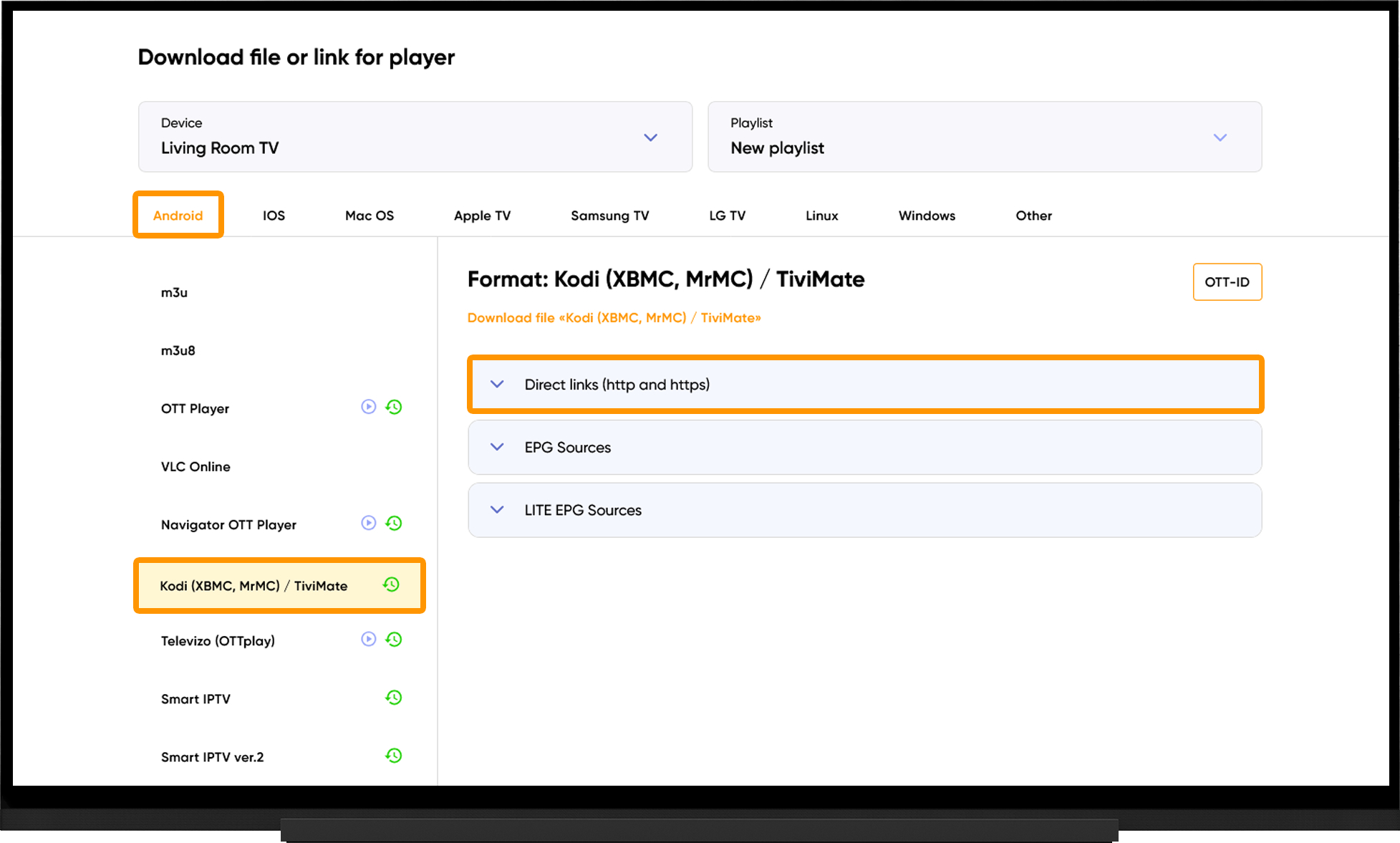Click the OTT-ID button
1400x843 pixels.
[x=1227, y=282]
